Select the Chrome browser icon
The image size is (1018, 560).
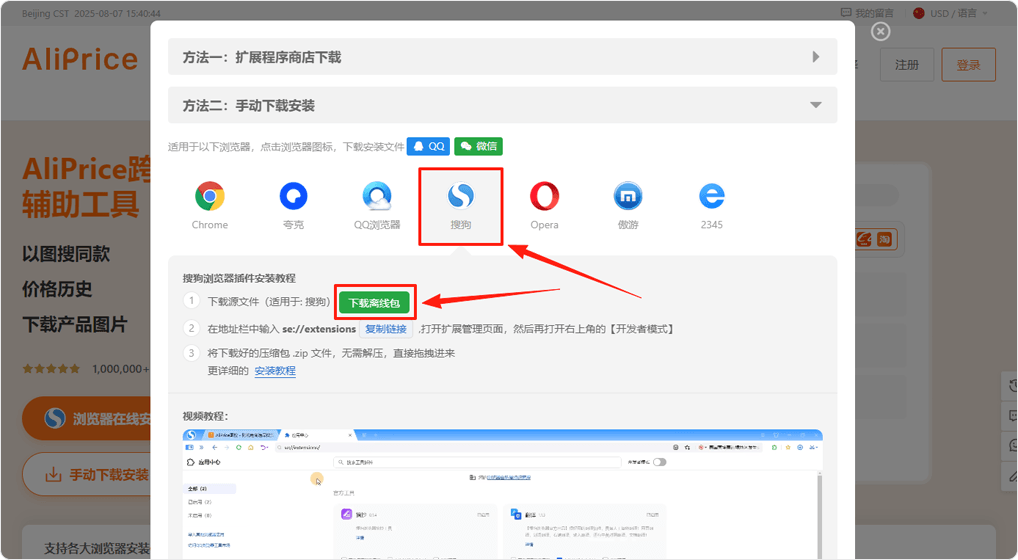(x=210, y=197)
